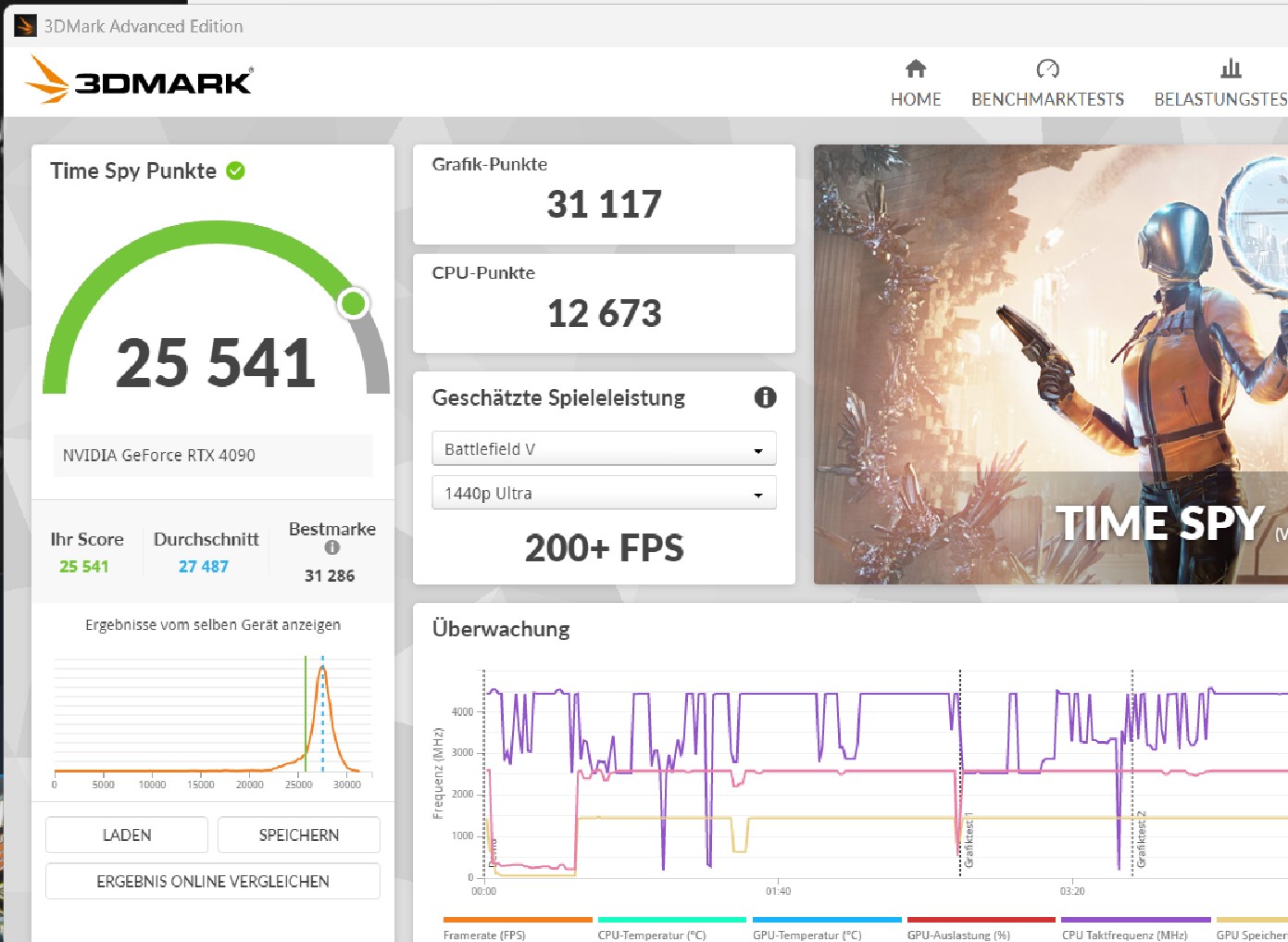The image size is (1288, 942).
Task: Click the Grafiktest 2 marker on chart
Action: tap(1141, 841)
